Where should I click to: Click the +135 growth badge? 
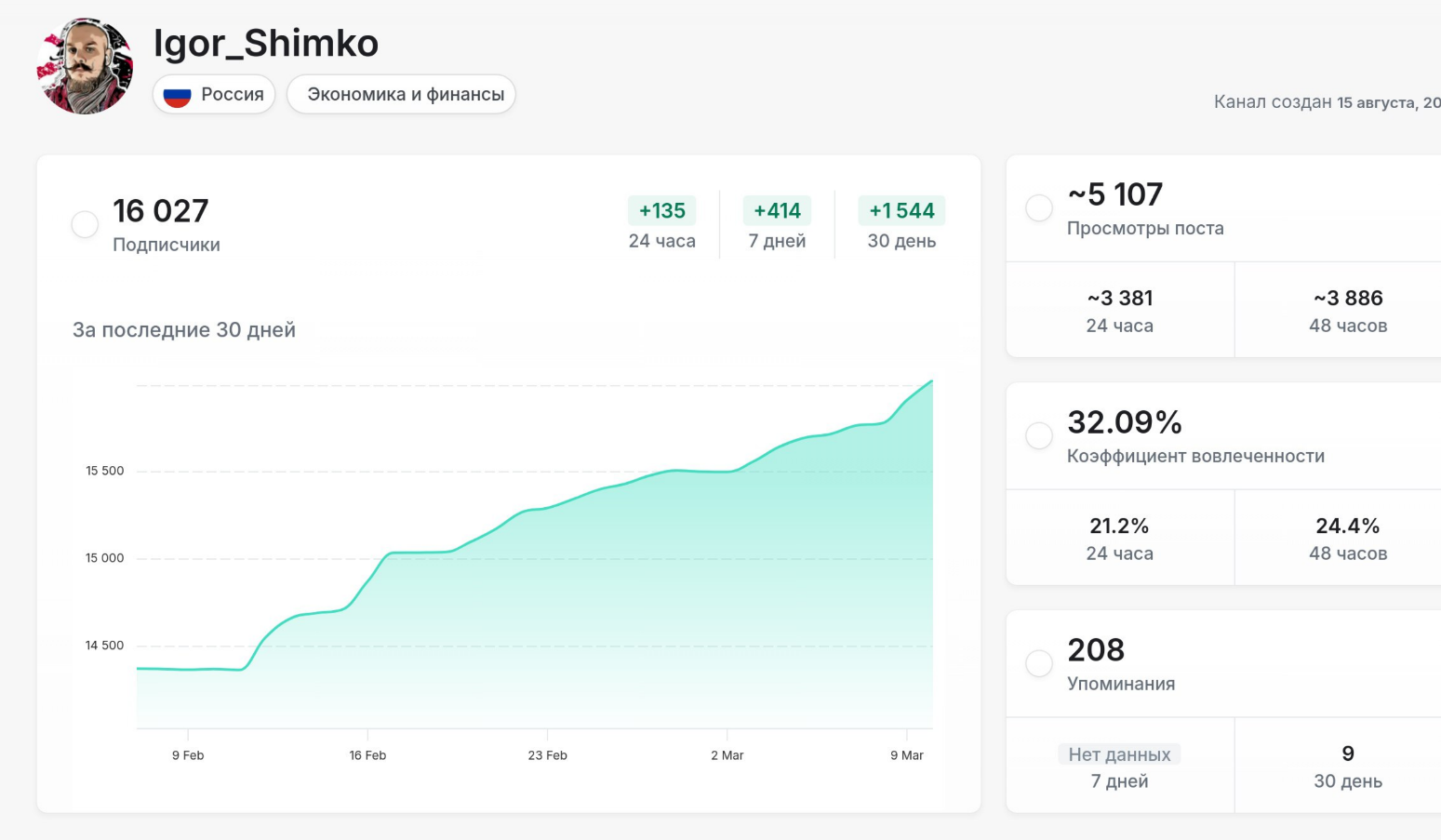tap(661, 210)
